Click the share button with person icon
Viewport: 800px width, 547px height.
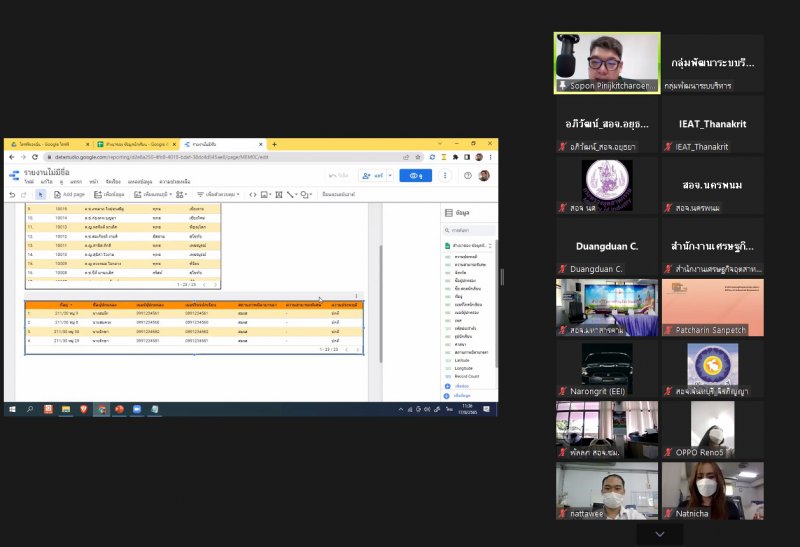pos(372,176)
